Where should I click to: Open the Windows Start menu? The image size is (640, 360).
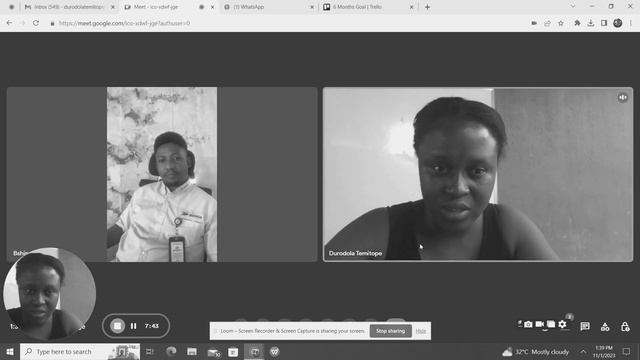[10, 351]
